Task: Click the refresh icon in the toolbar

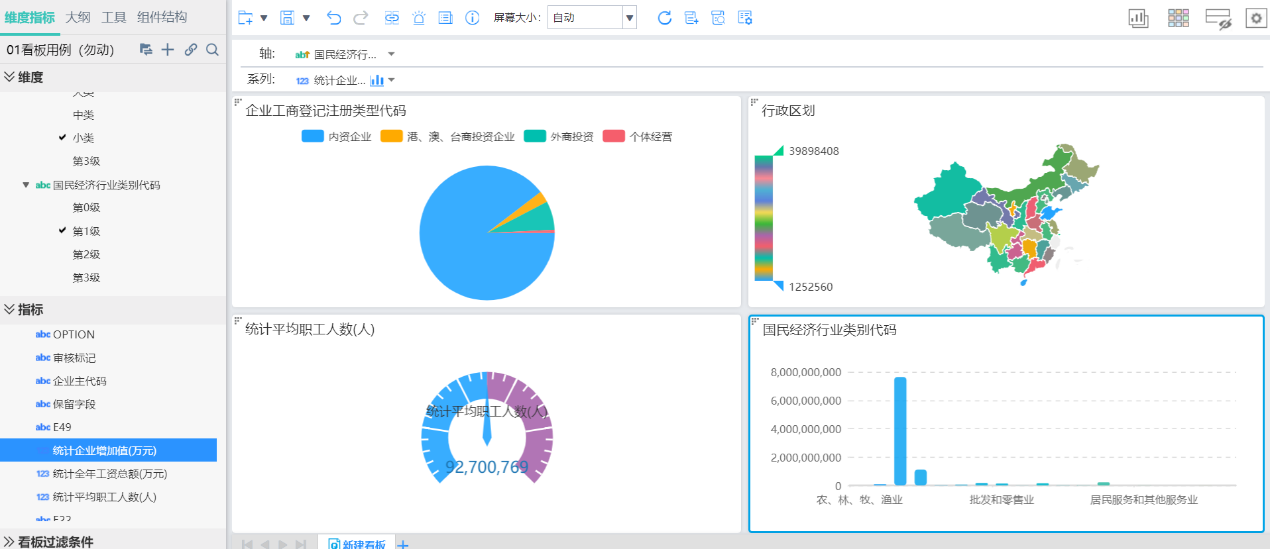Action: 664,18
